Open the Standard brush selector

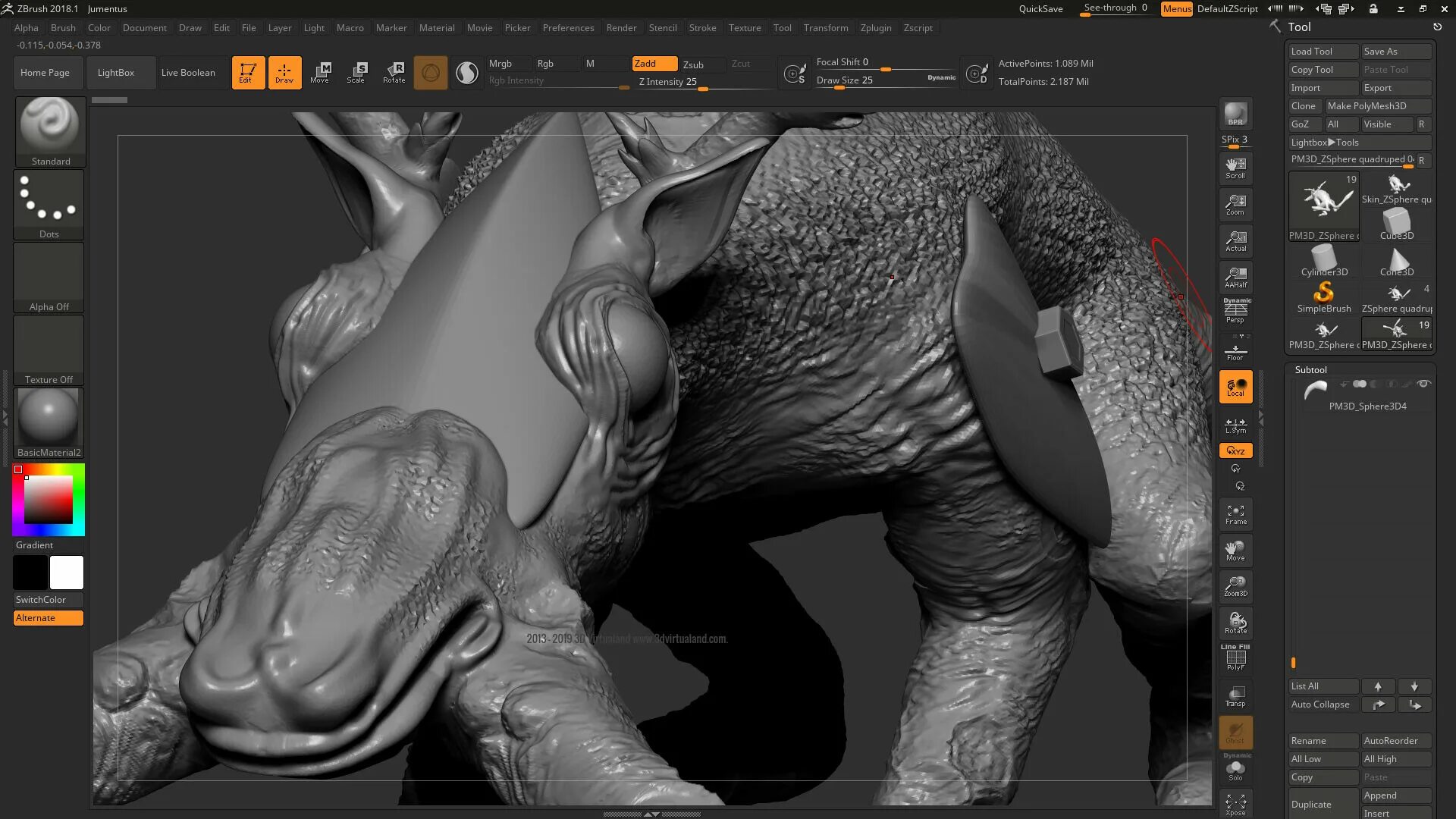(50, 130)
